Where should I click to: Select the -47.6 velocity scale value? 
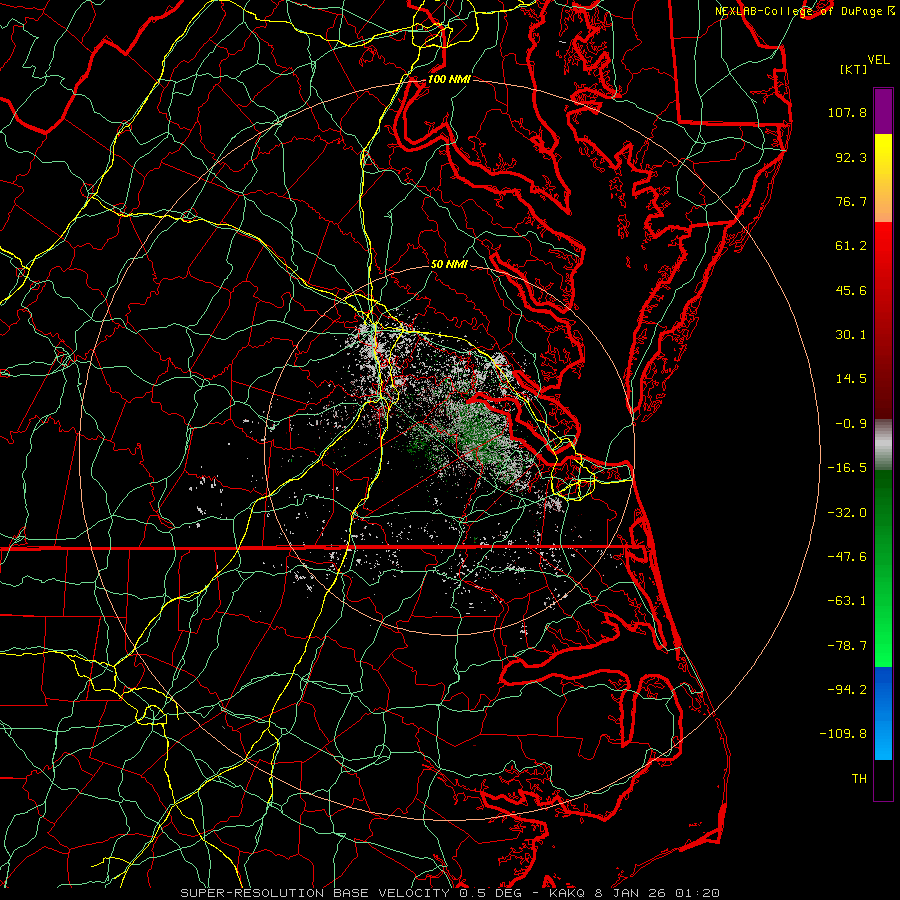[x=847, y=557]
